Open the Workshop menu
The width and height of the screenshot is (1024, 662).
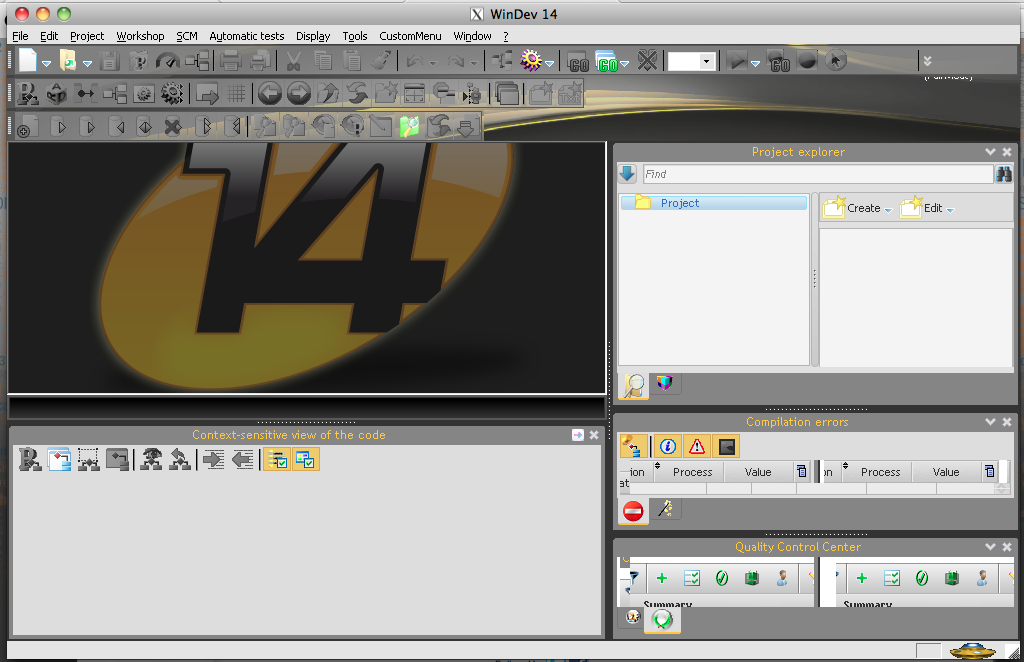140,36
